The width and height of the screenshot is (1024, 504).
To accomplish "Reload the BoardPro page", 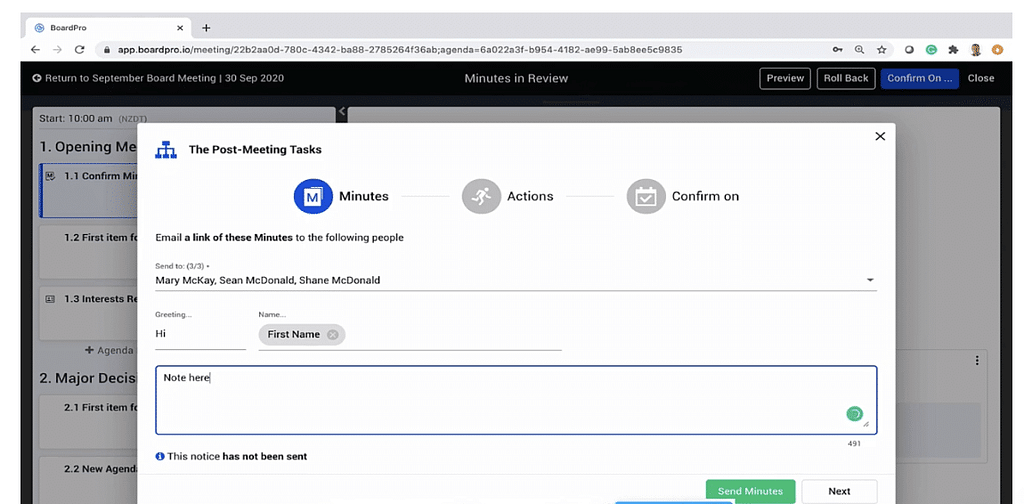I will pos(80,49).
